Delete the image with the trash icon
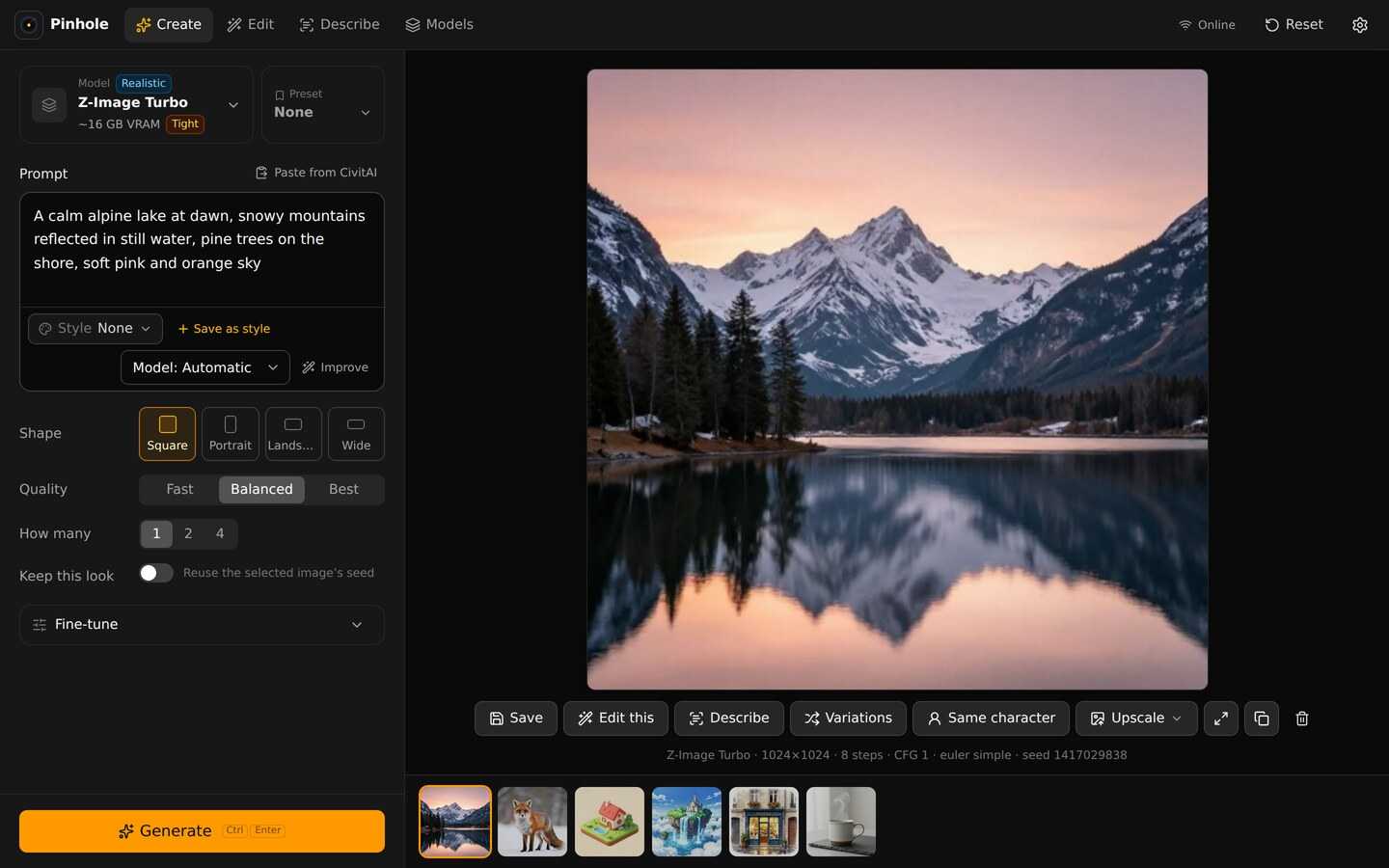1389x868 pixels. coord(1302,719)
